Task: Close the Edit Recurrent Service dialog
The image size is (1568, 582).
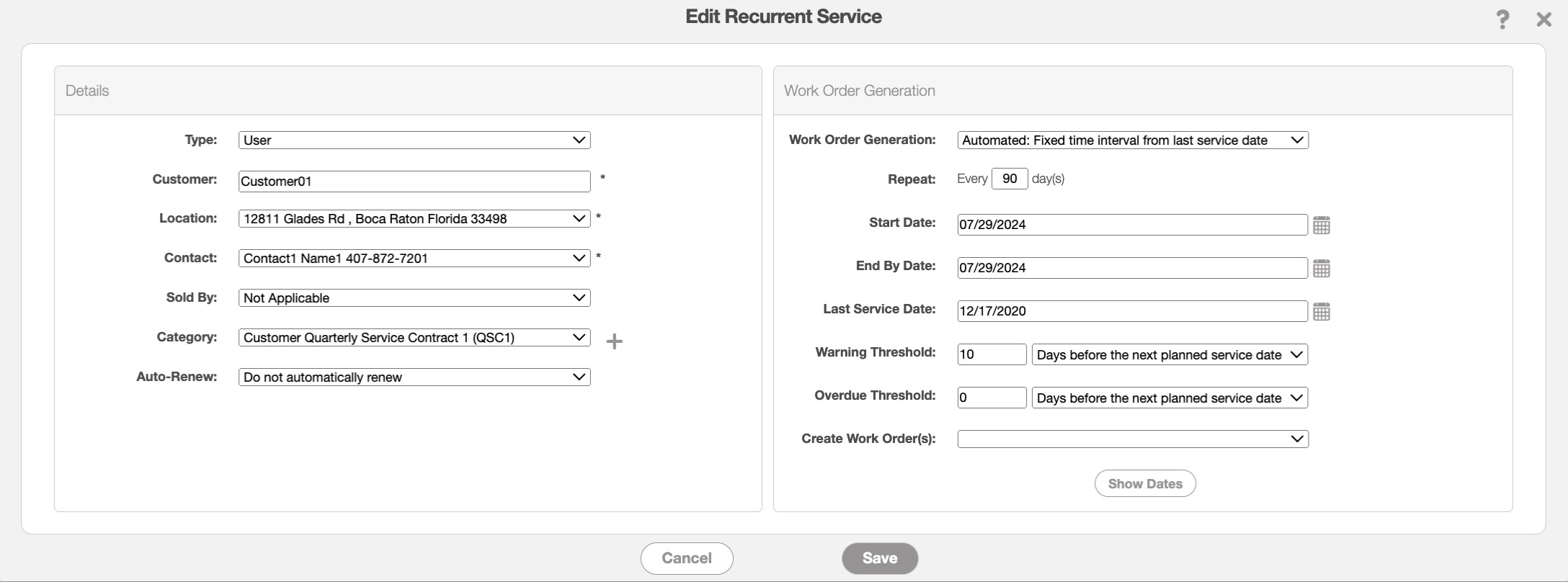Action: pyautogui.click(x=1543, y=19)
